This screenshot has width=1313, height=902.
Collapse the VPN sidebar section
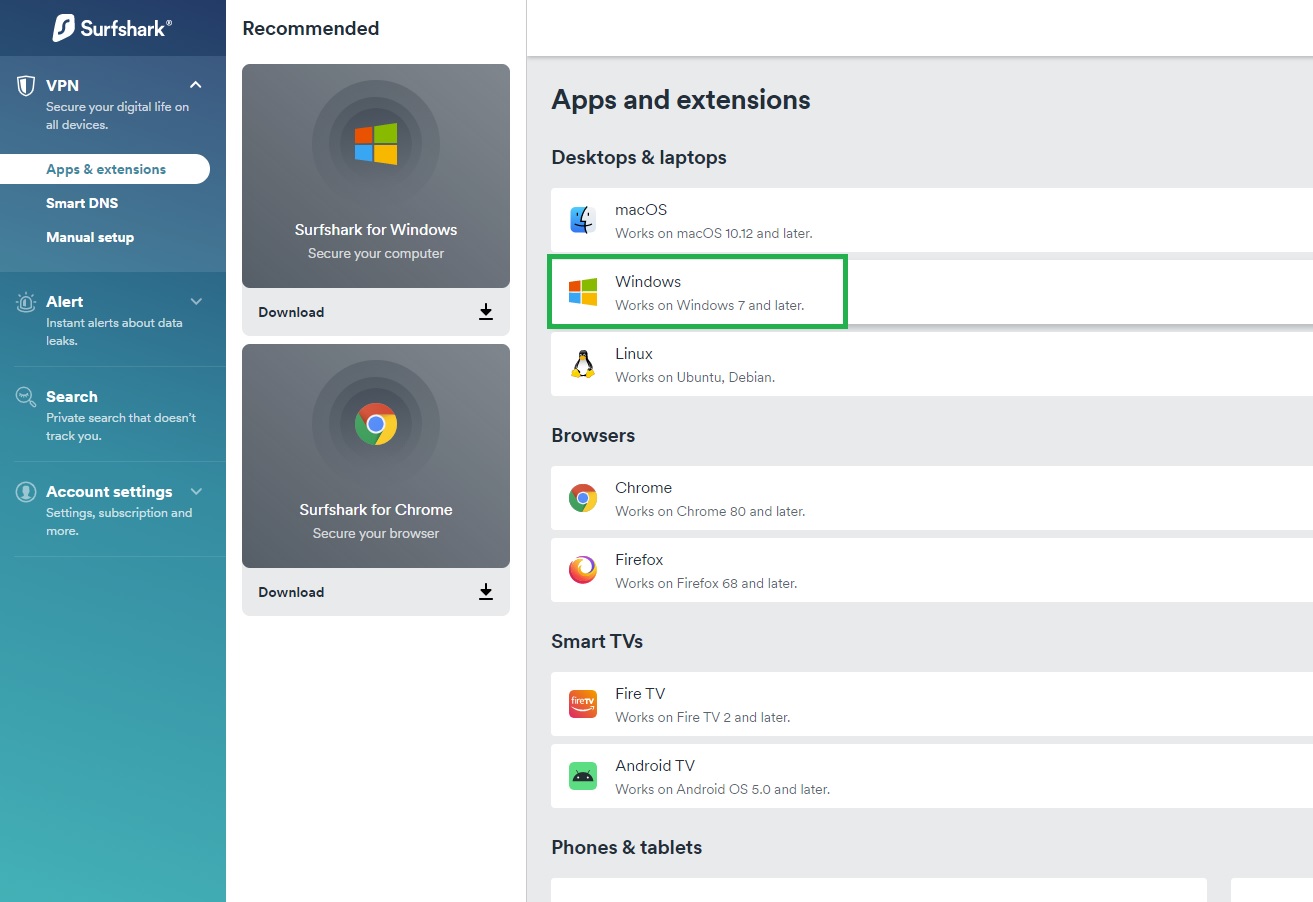coord(196,85)
